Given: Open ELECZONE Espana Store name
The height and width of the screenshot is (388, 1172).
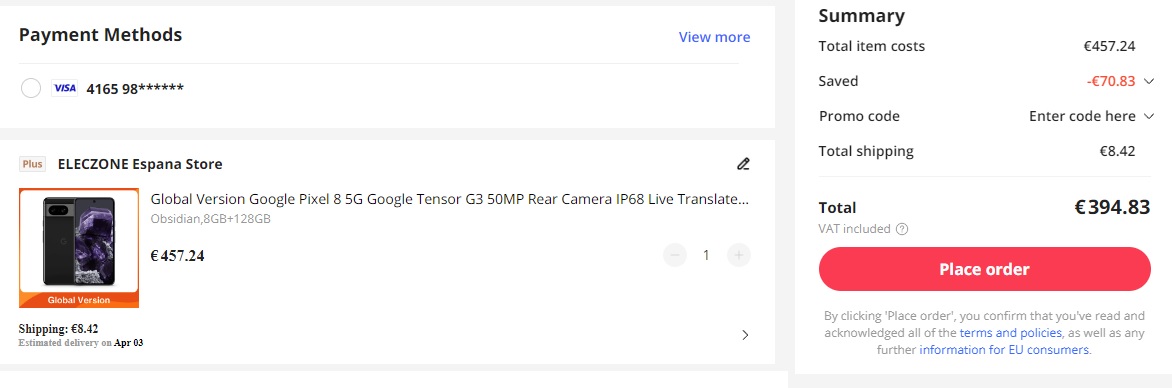Looking at the screenshot, I should click(x=140, y=164).
